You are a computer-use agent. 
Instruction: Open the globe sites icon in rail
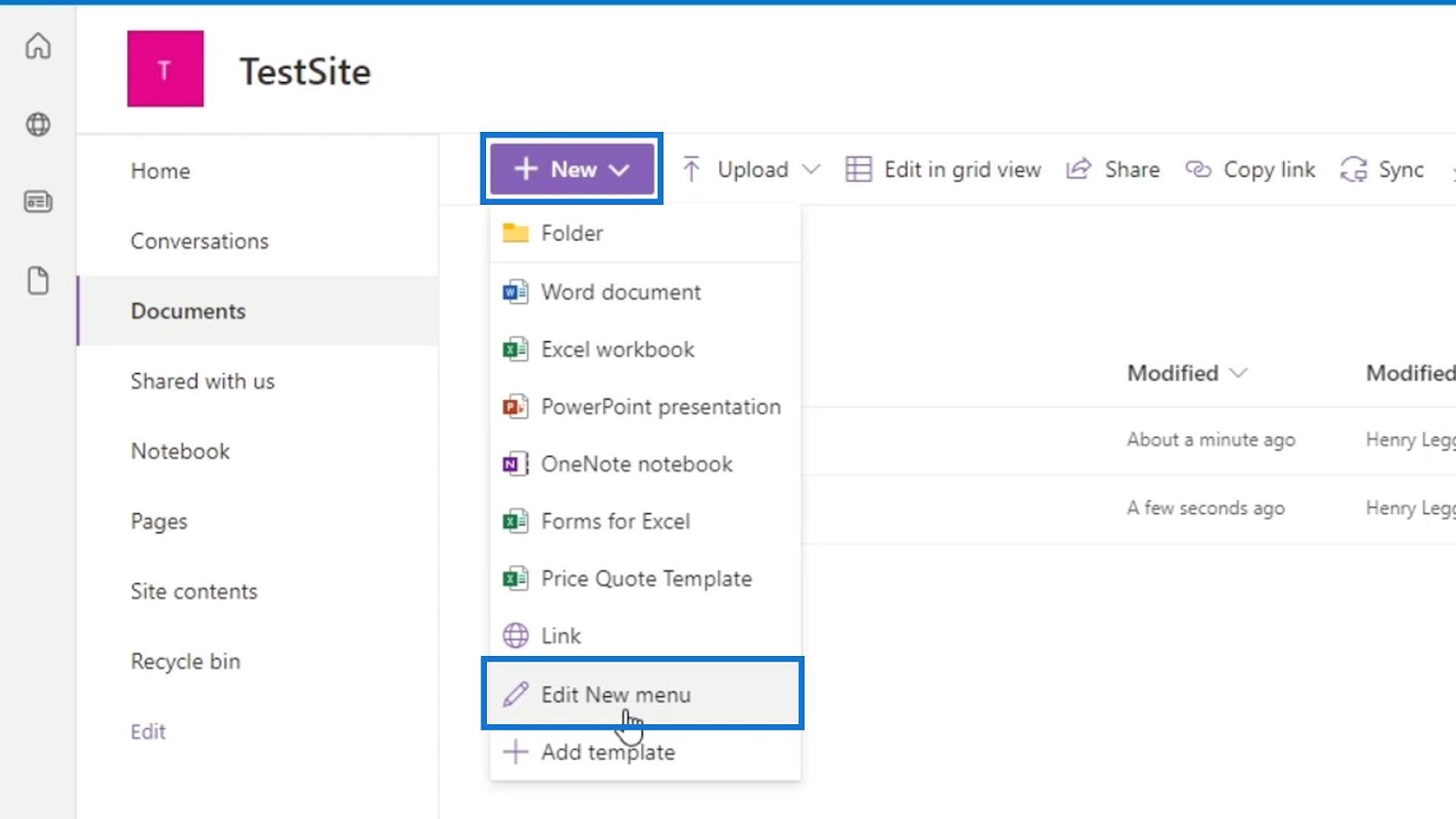38,125
